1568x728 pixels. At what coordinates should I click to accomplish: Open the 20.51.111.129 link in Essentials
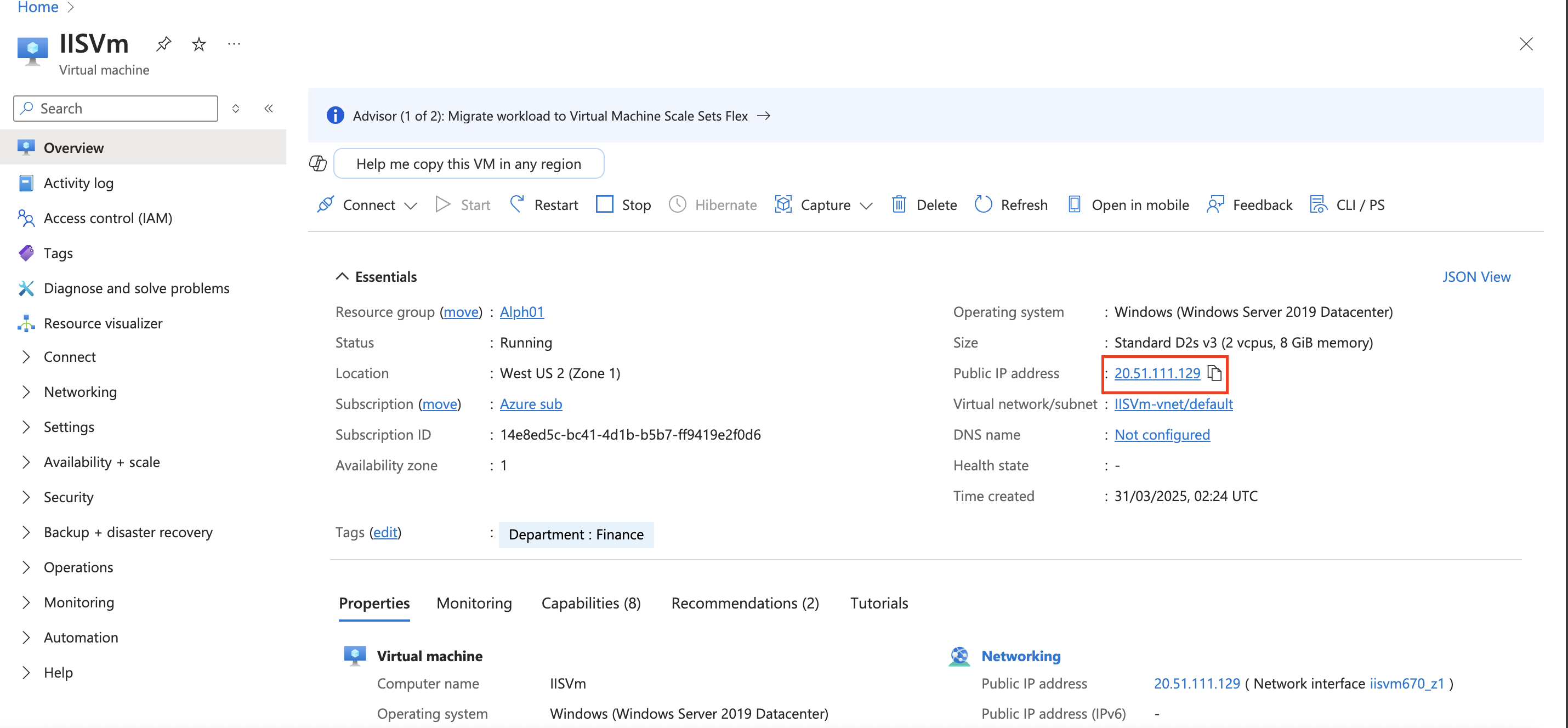click(1157, 373)
